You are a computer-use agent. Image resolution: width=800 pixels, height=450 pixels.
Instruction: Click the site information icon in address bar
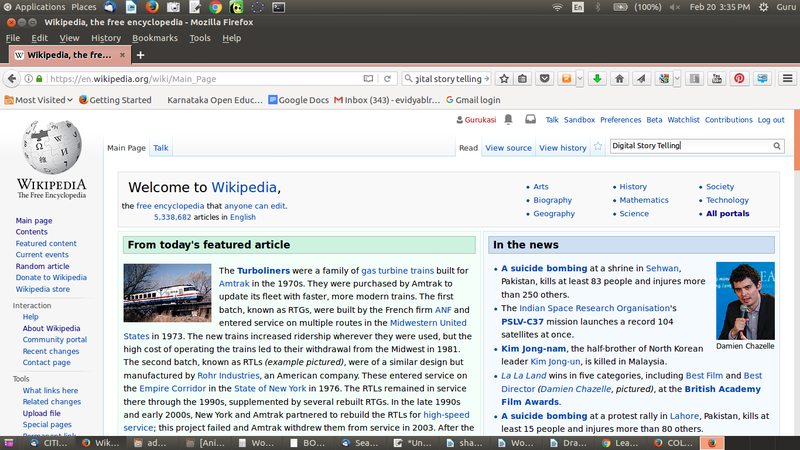point(29,79)
